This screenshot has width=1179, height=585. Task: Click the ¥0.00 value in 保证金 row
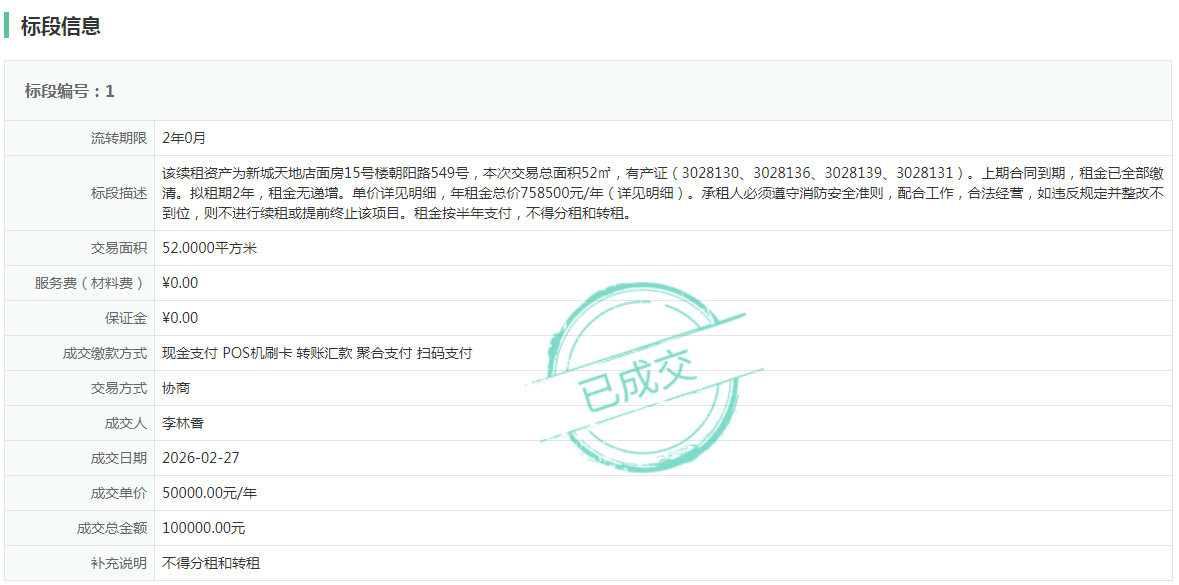pos(180,318)
